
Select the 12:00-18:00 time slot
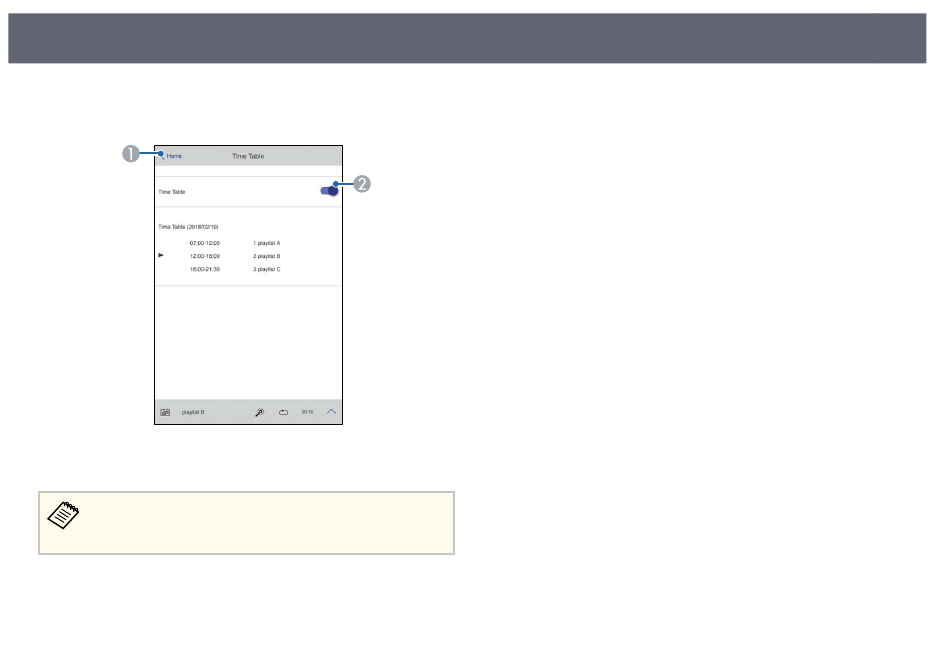[x=205, y=256]
